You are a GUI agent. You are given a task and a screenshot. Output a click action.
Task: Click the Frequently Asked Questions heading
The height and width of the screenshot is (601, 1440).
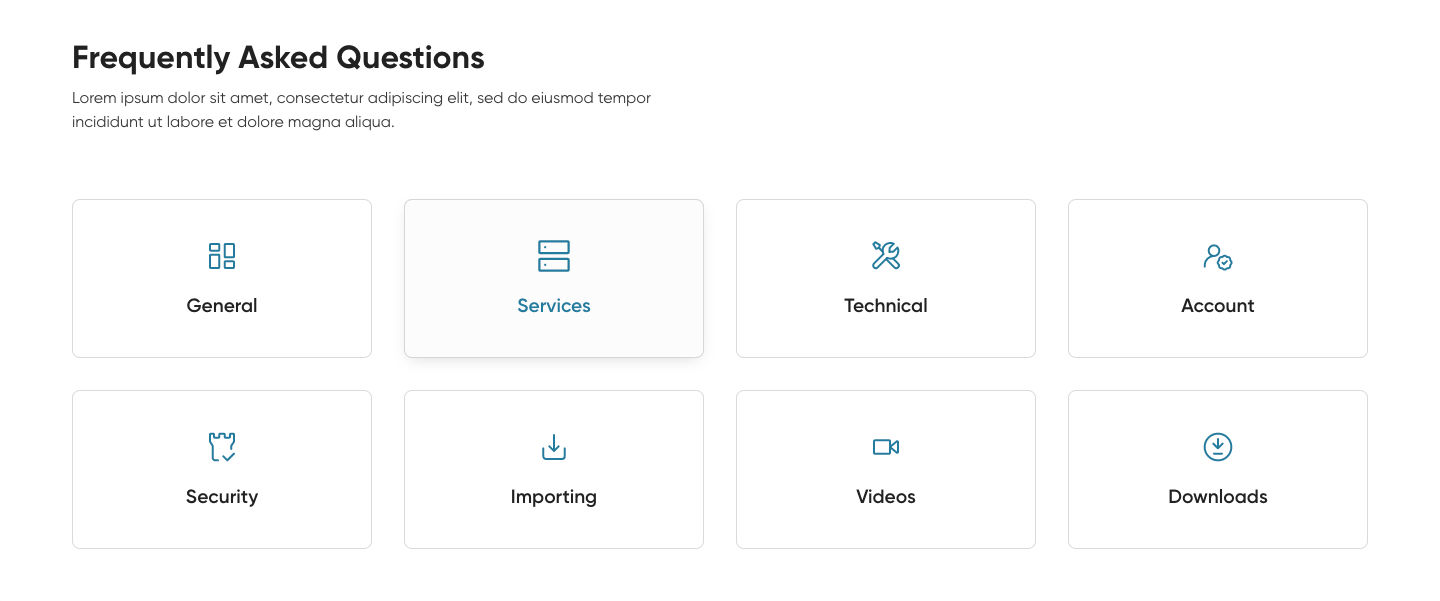coord(278,58)
